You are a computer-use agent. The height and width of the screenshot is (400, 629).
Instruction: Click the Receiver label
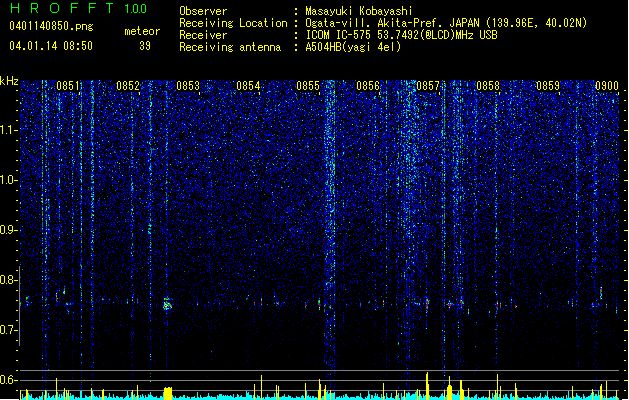point(203,35)
